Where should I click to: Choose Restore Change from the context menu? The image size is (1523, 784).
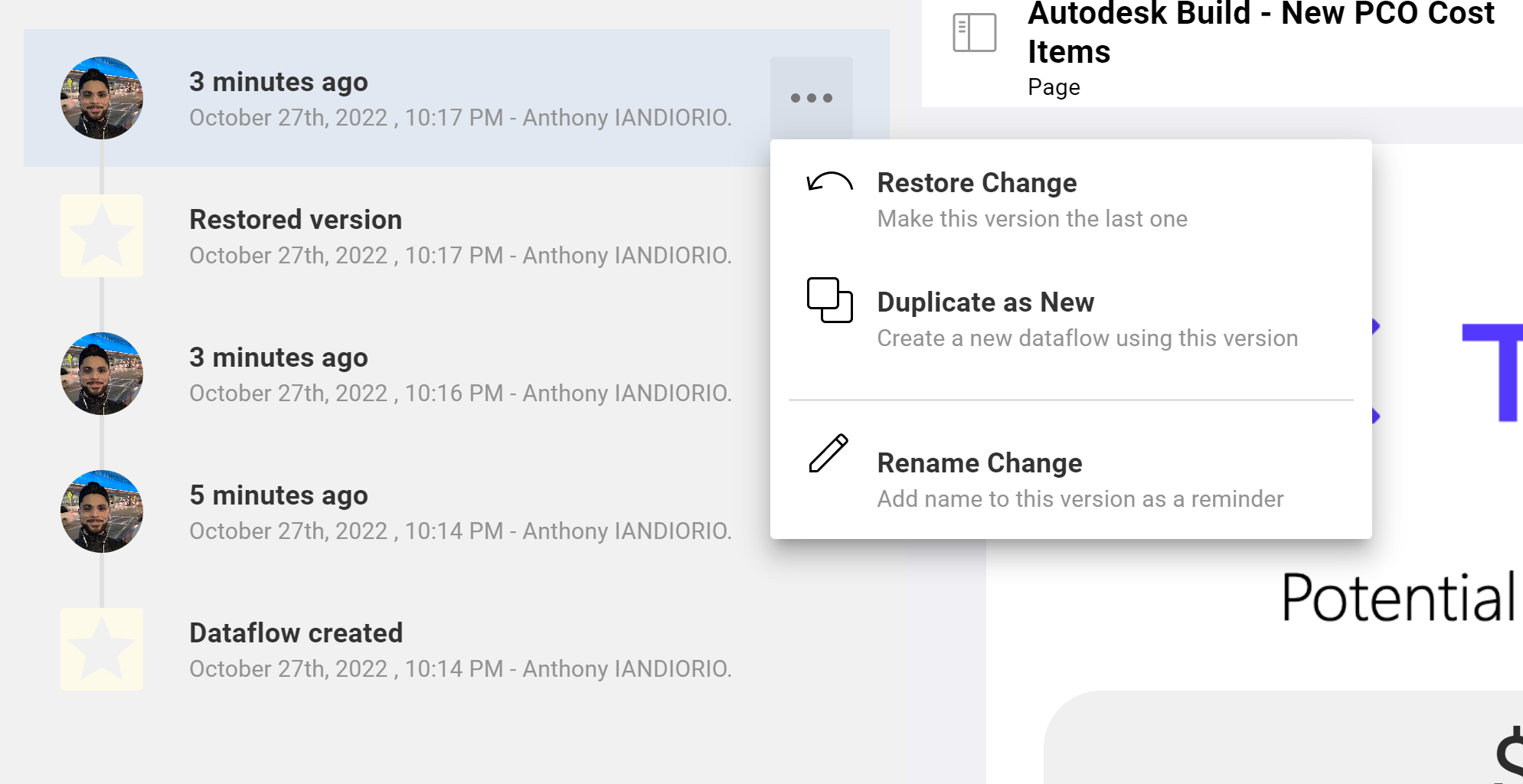976,184
